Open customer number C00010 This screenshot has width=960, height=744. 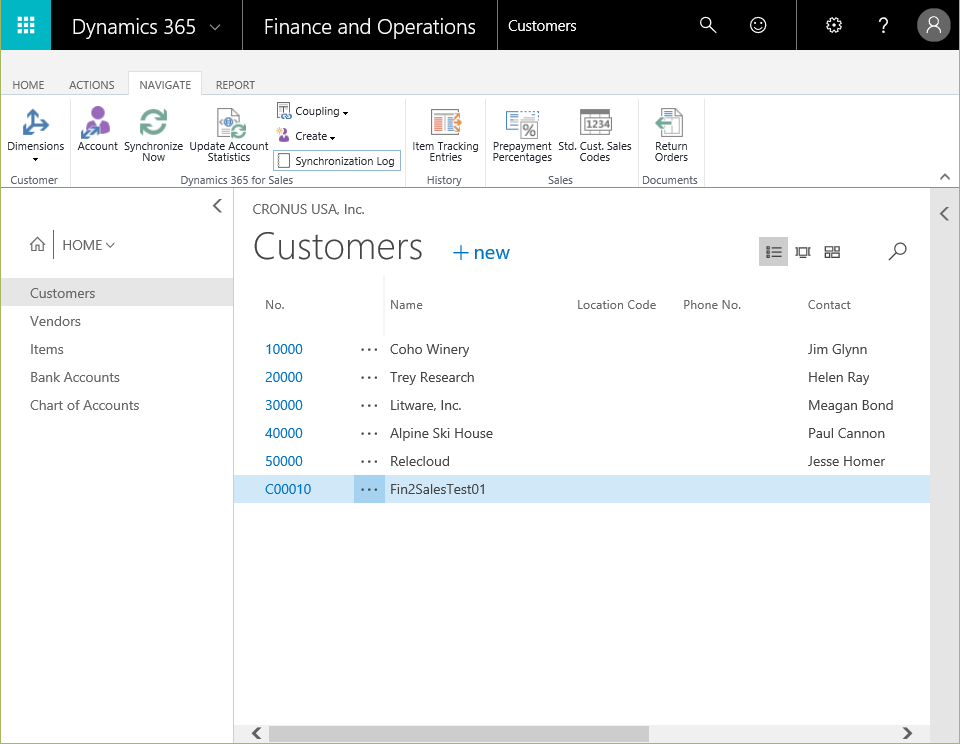click(x=288, y=489)
